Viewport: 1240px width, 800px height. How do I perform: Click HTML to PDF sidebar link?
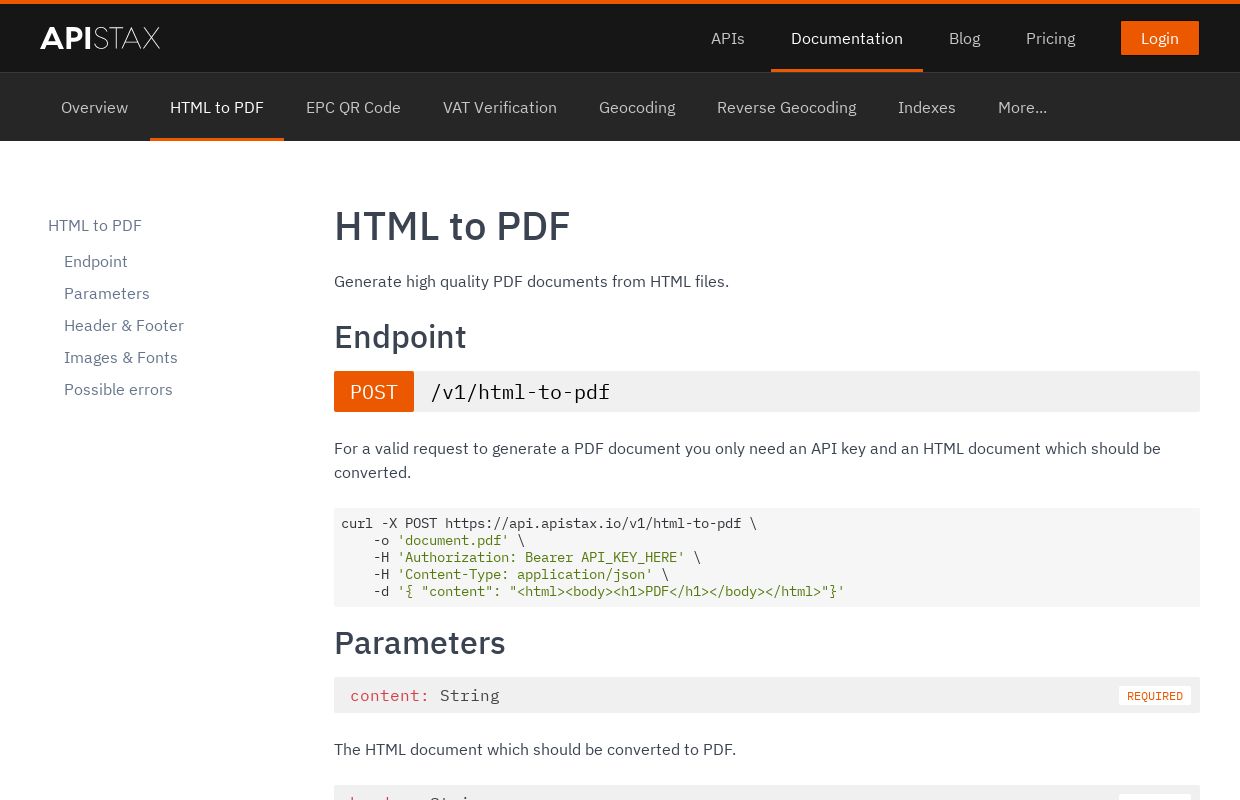[95, 225]
